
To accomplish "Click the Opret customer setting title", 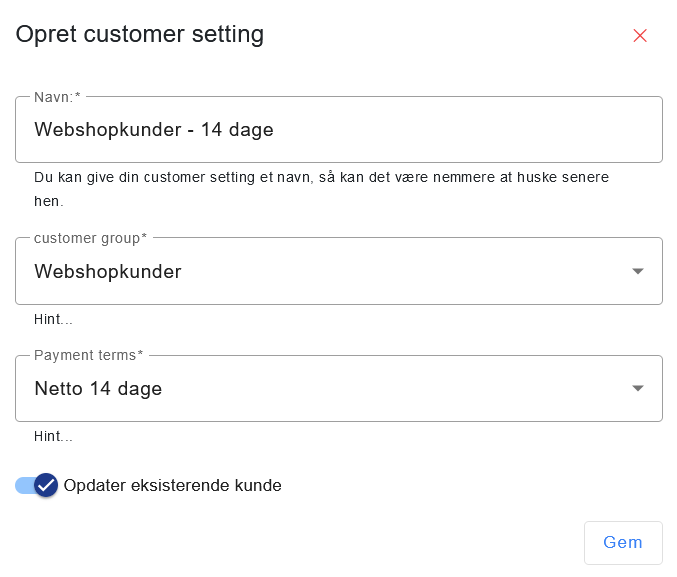I will 140,35.
